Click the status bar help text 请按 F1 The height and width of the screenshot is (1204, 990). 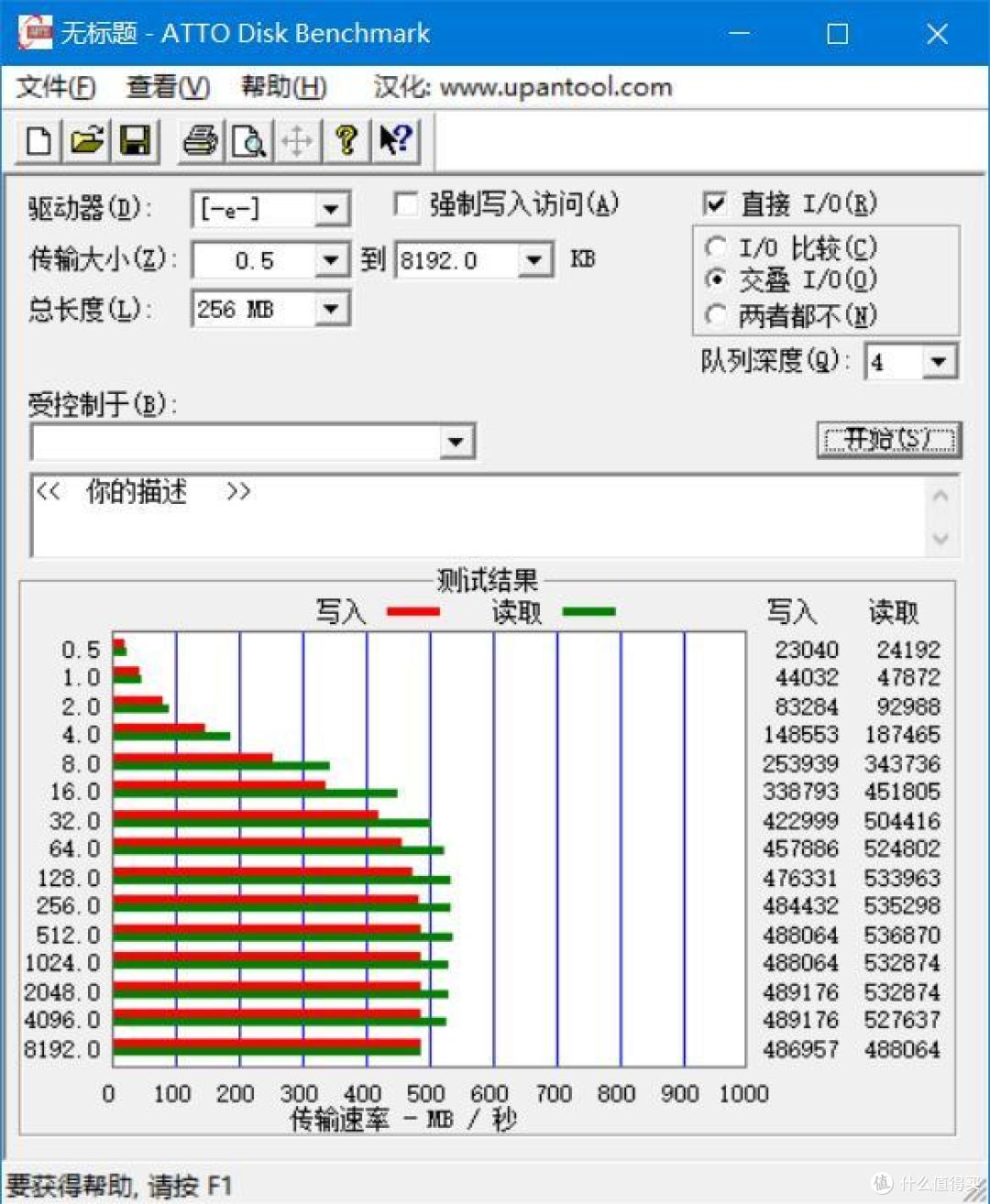click(190, 1187)
